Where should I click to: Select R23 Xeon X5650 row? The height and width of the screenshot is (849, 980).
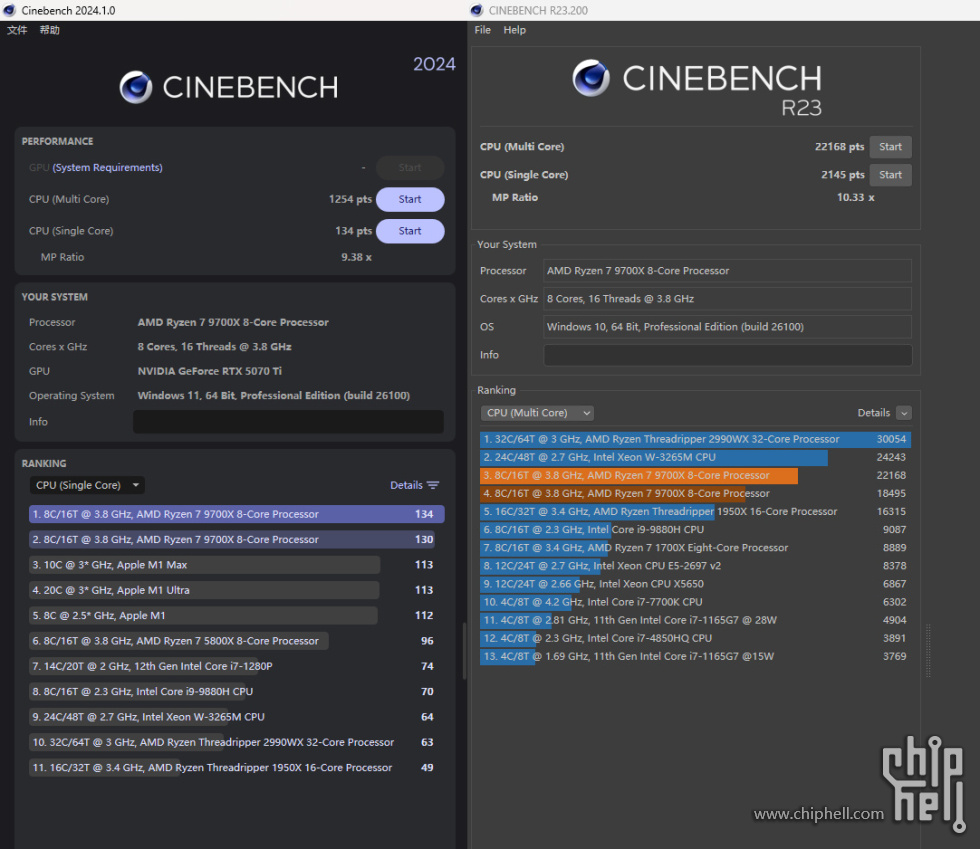(695, 585)
